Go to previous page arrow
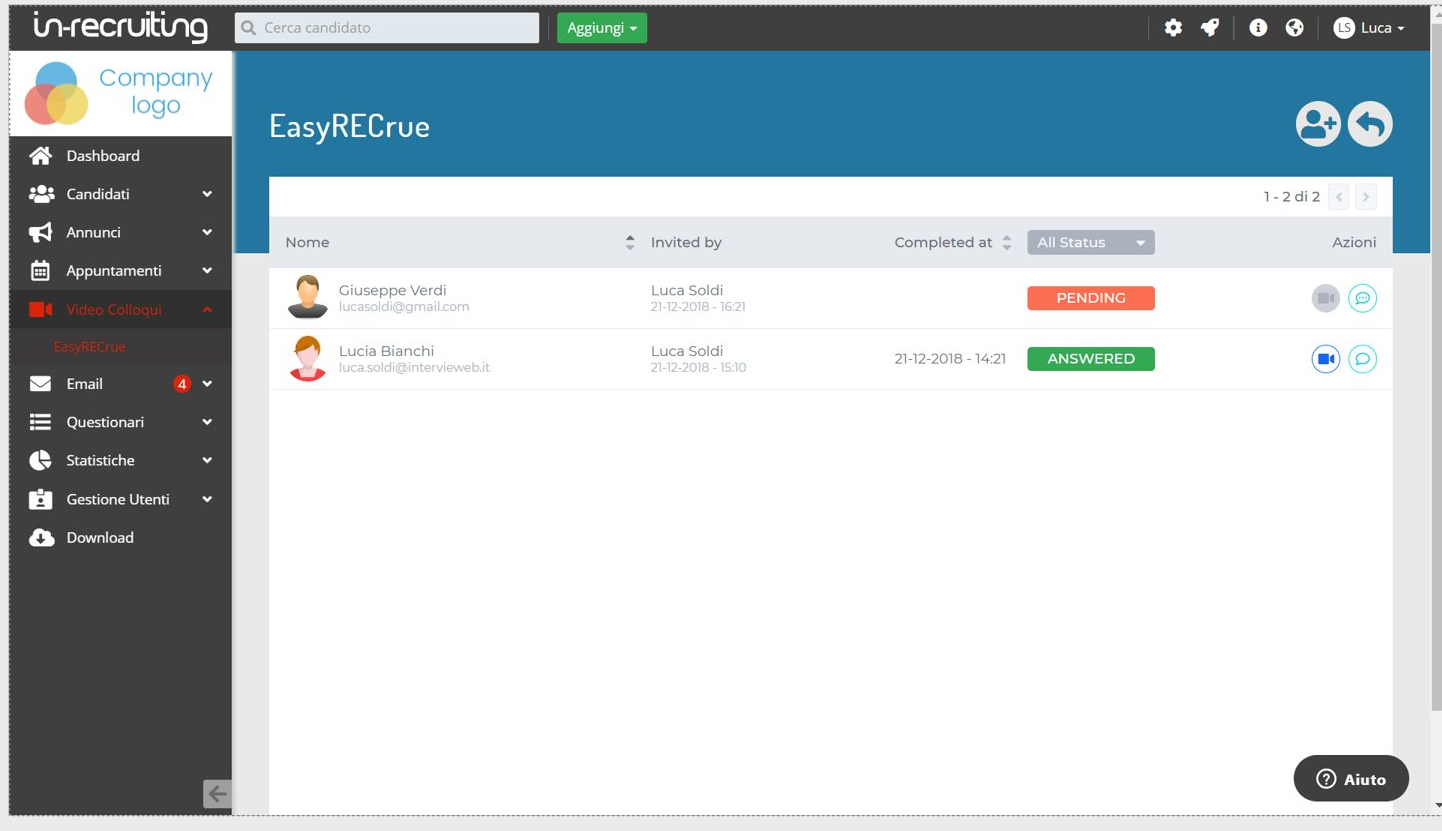This screenshot has height=831, width=1442. click(1339, 197)
